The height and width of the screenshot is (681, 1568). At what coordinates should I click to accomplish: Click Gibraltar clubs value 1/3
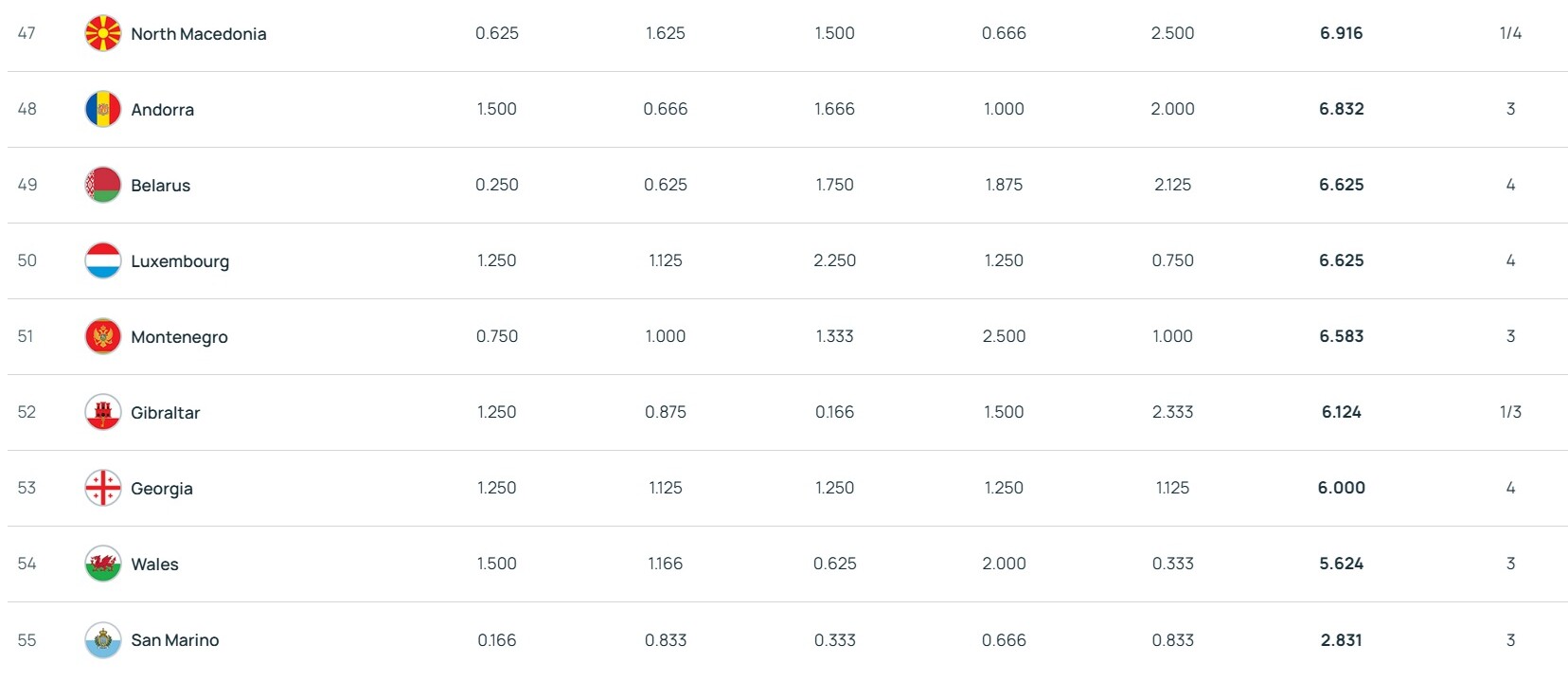coord(1510,412)
